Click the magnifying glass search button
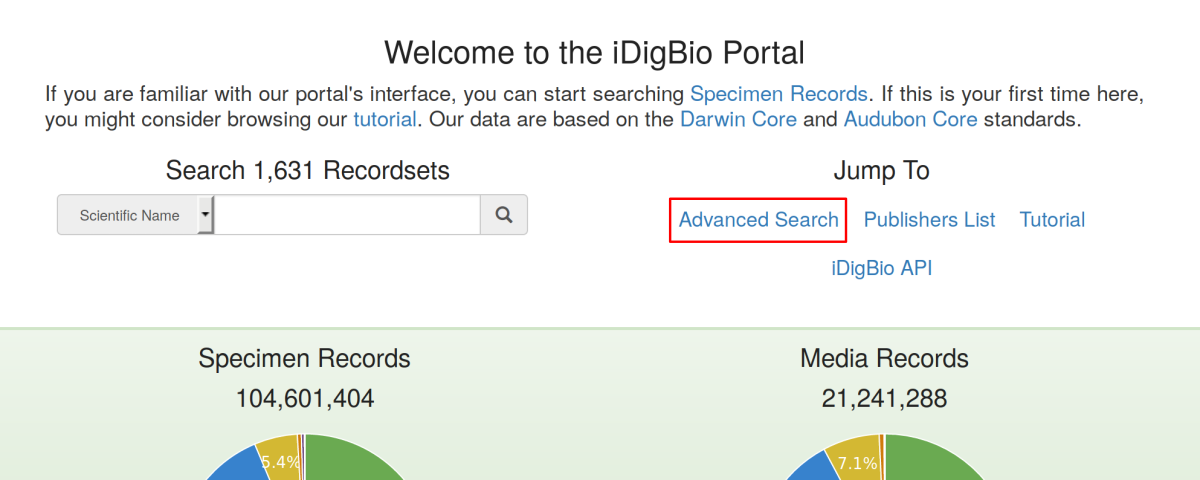This screenshot has width=1200, height=480. [504, 215]
